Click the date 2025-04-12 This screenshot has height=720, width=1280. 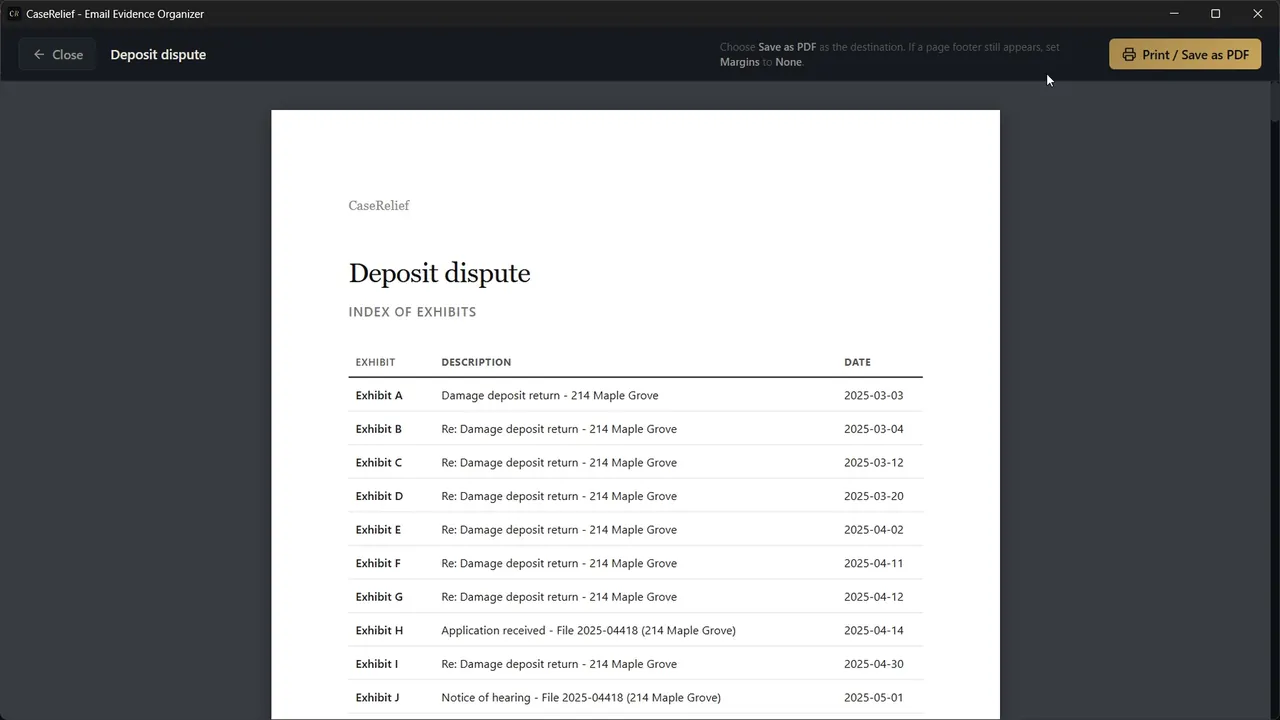coord(873,597)
